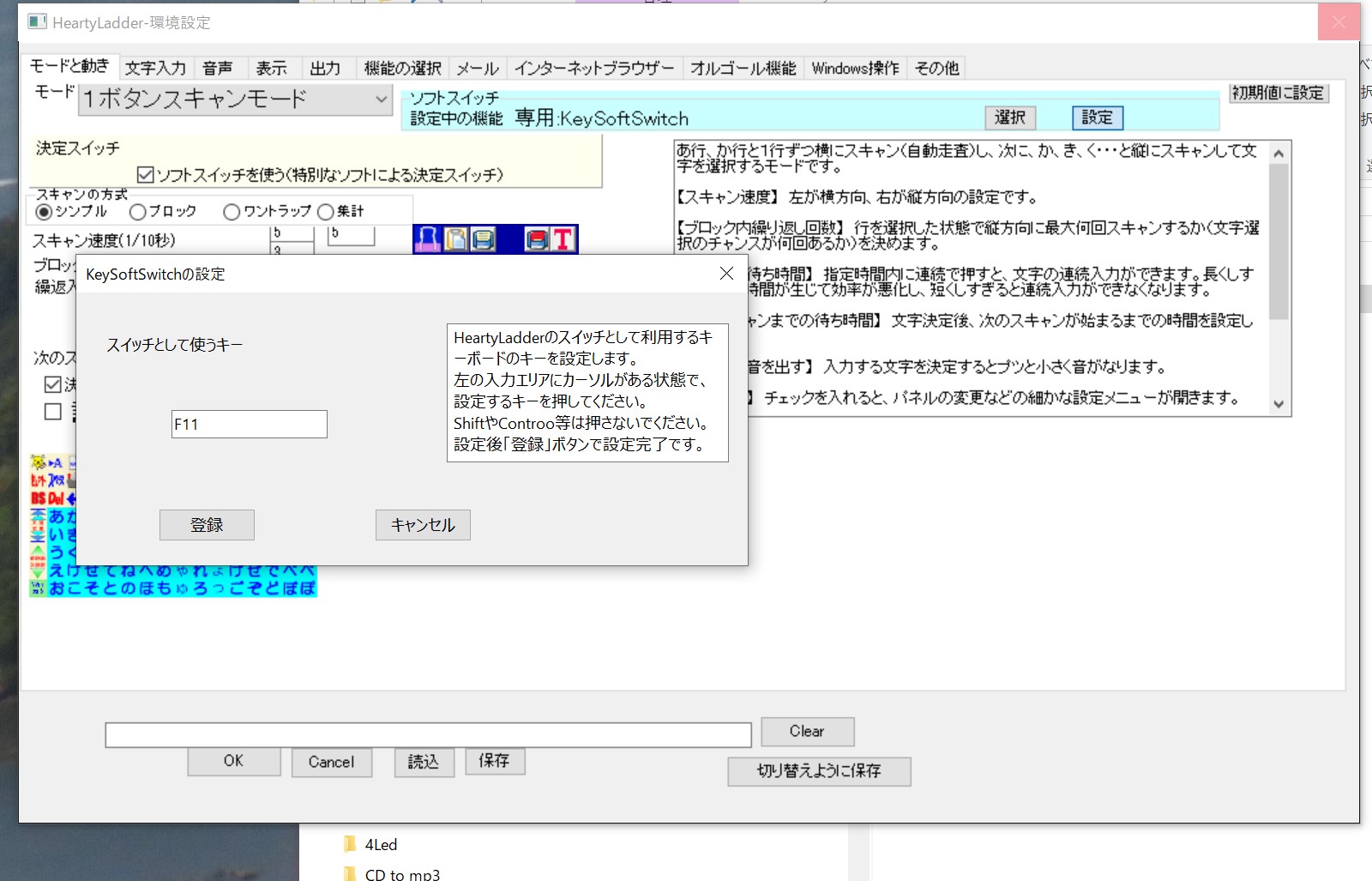Click the 登録 button in the dialog
Image resolution: width=1372 pixels, height=881 pixels.
tap(207, 525)
